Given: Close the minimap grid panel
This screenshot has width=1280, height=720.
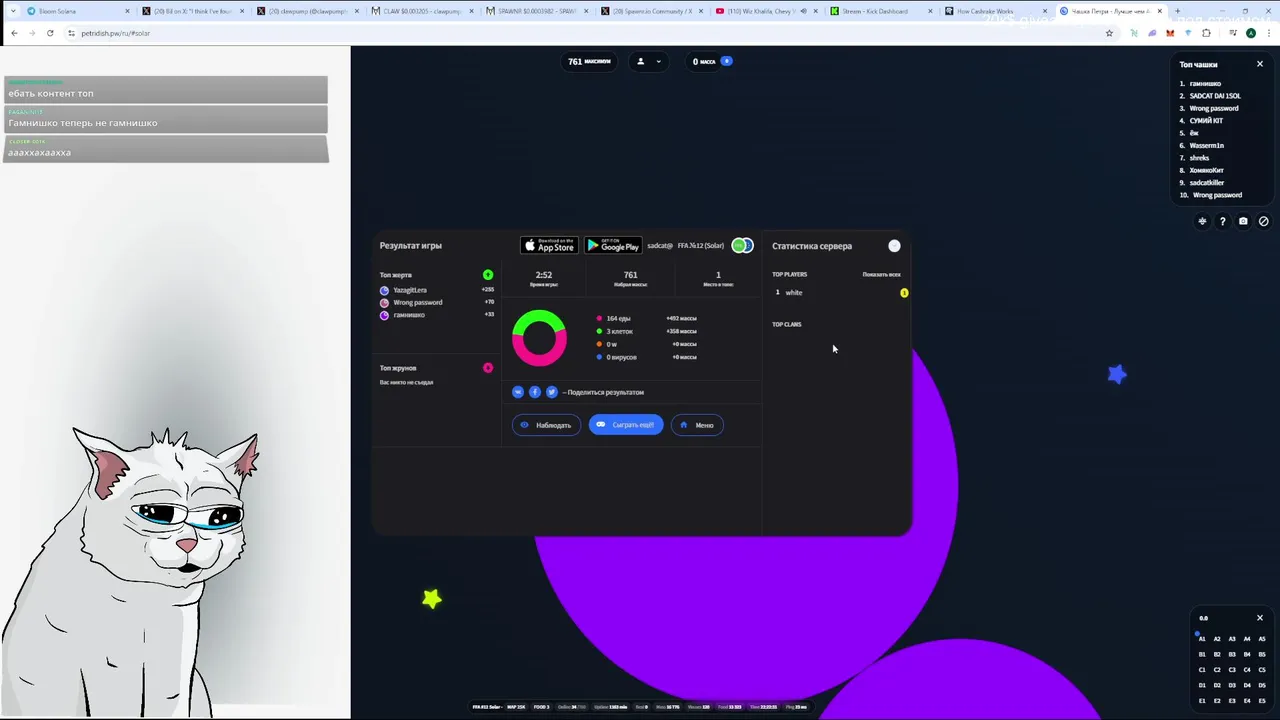Looking at the screenshot, I should click(1260, 618).
